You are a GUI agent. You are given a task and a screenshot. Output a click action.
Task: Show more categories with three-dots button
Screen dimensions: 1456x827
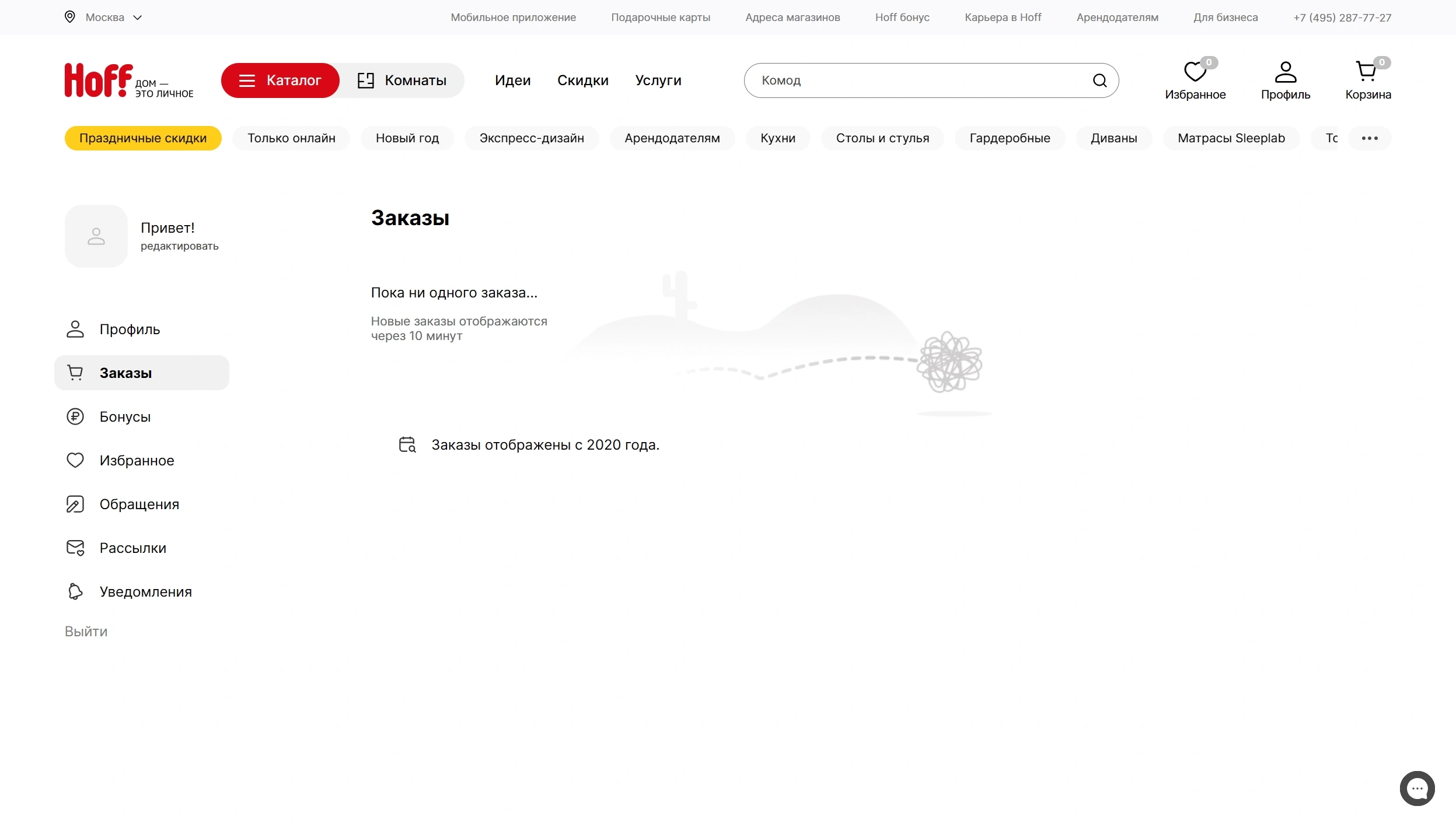(x=1370, y=138)
